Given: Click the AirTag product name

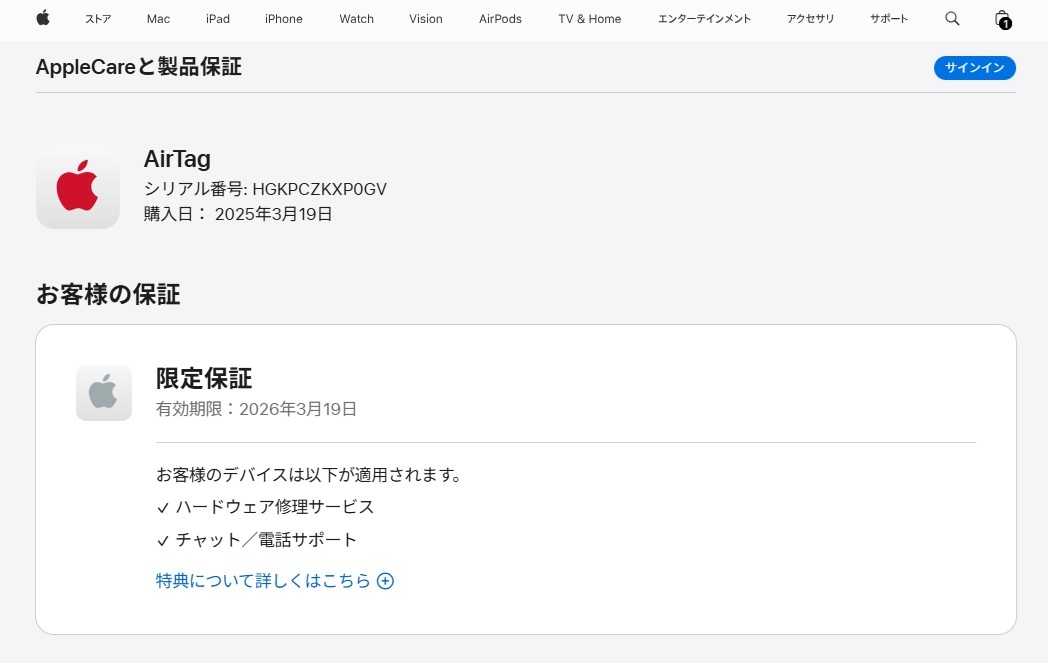Looking at the screenshot, I should coord(177,159).
